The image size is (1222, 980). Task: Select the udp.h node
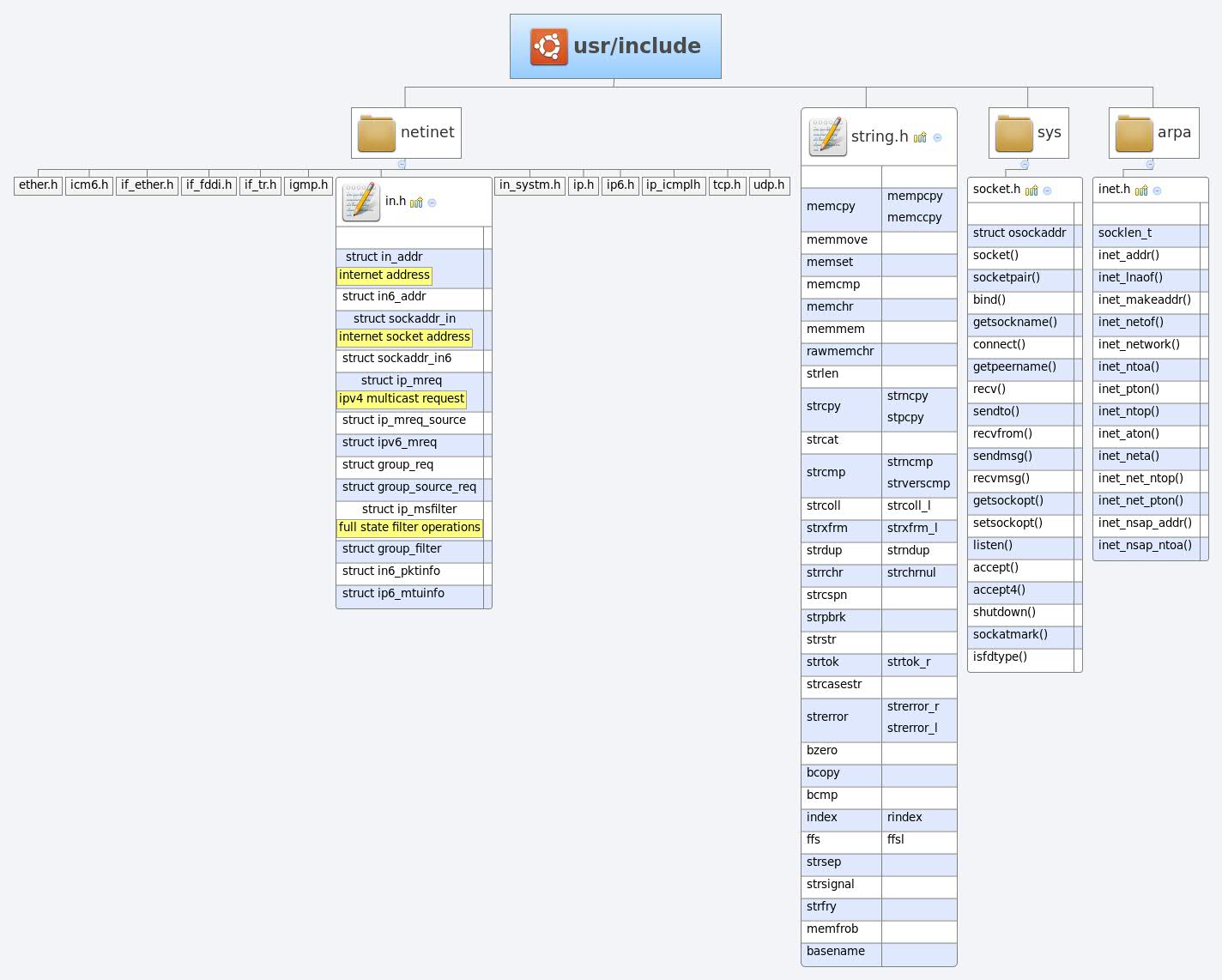coord(769,185)
